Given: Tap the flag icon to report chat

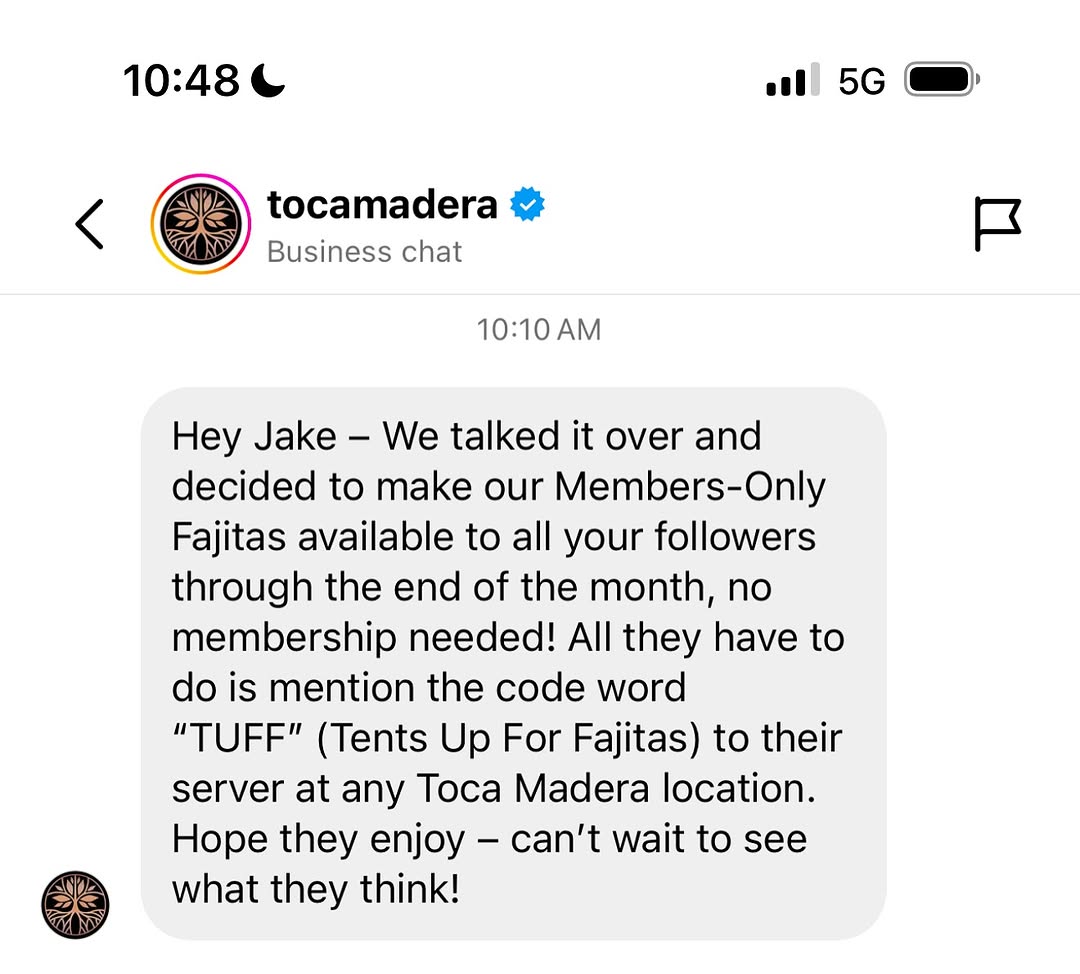Looking at the screenshot, I should (997, 223).
